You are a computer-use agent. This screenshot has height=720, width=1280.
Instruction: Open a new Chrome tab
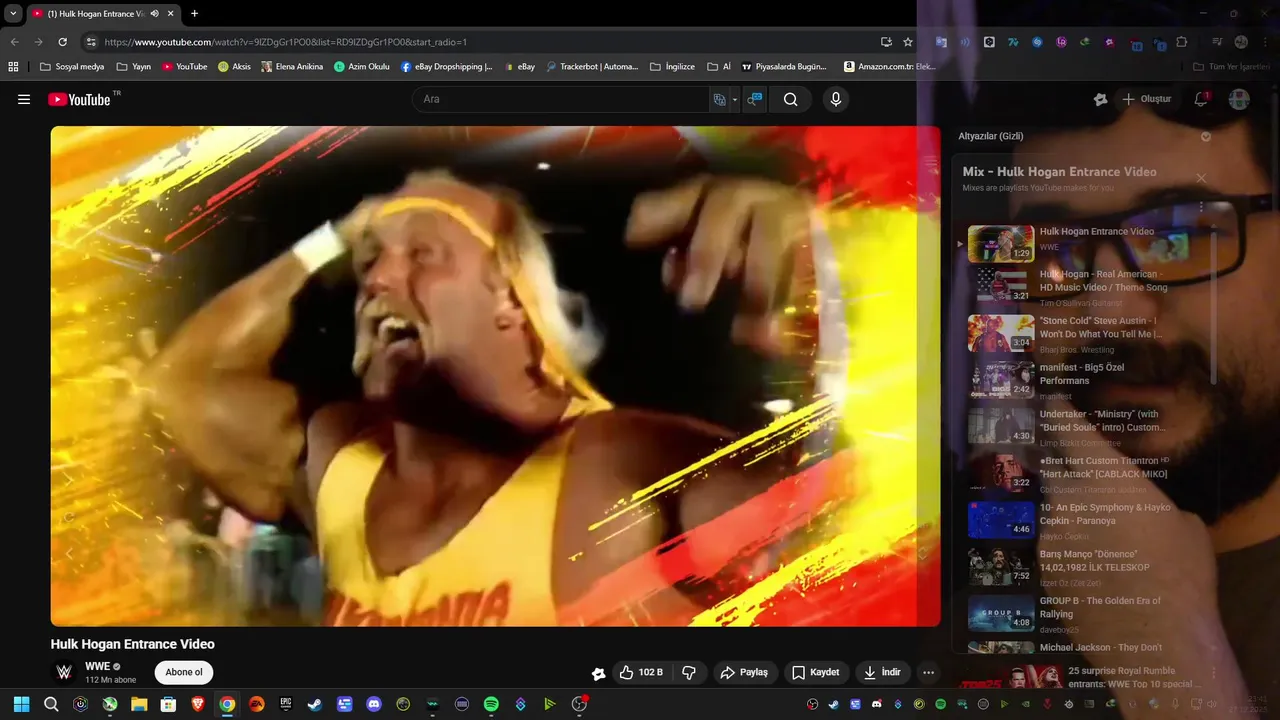click(194, 14)
